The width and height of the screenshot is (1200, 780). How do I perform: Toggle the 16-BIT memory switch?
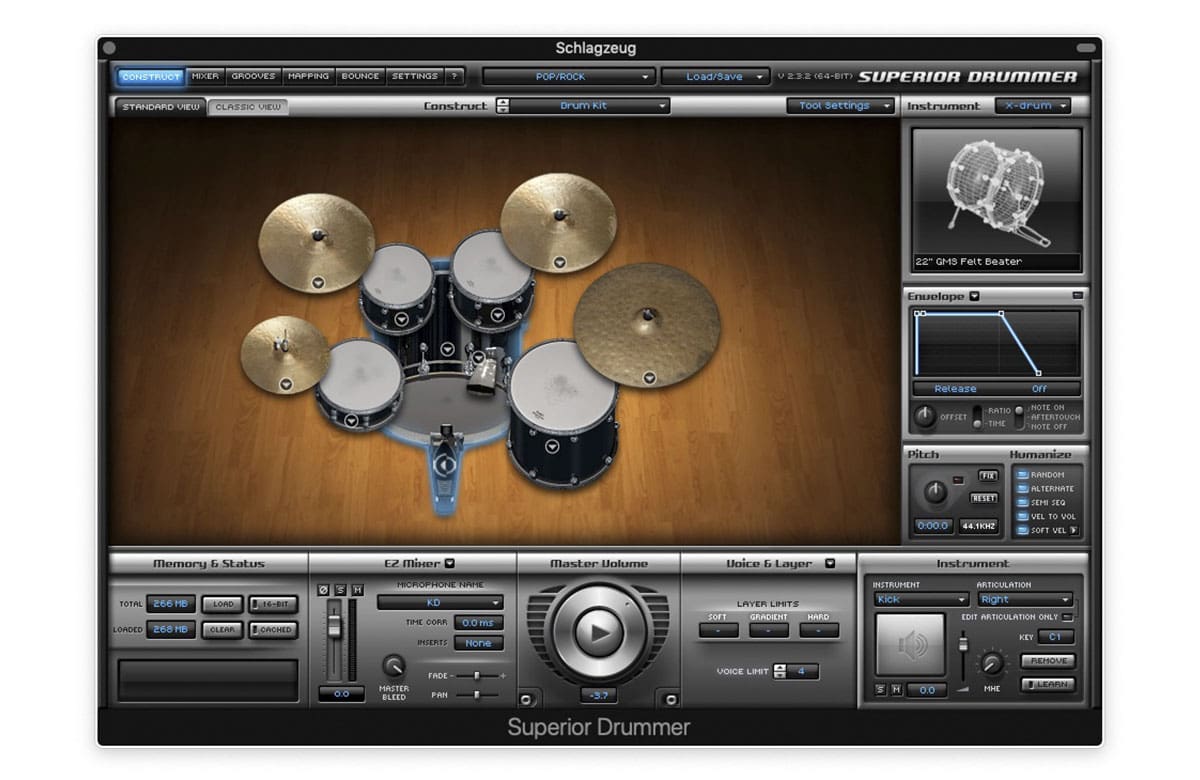pyautogui.click(x=273, y=604)
